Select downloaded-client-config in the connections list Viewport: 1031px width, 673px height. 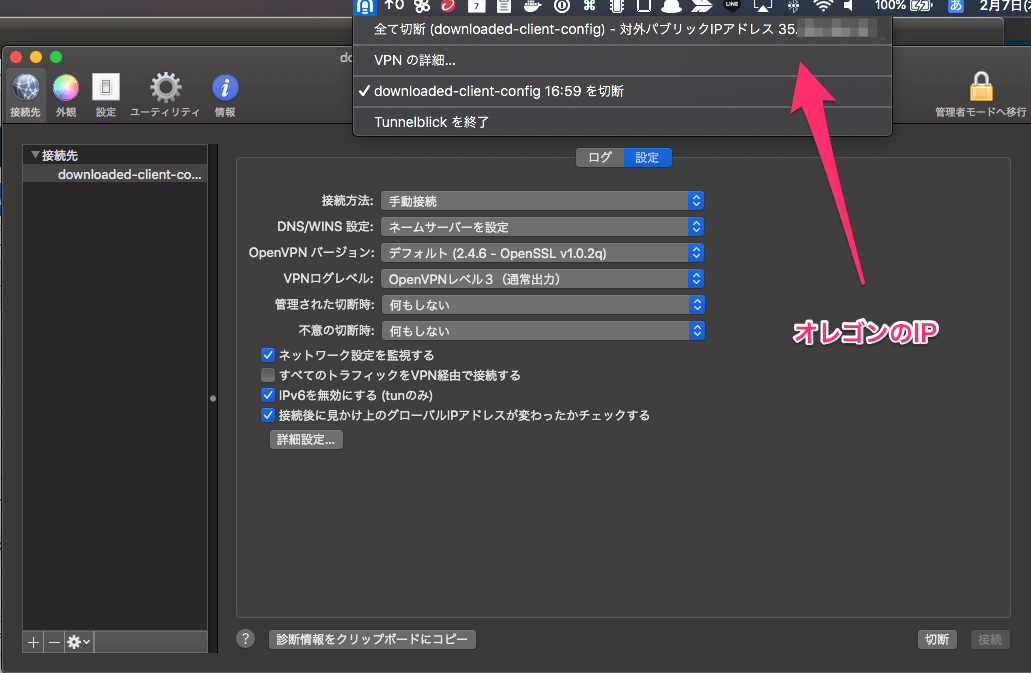pos(129,175)
